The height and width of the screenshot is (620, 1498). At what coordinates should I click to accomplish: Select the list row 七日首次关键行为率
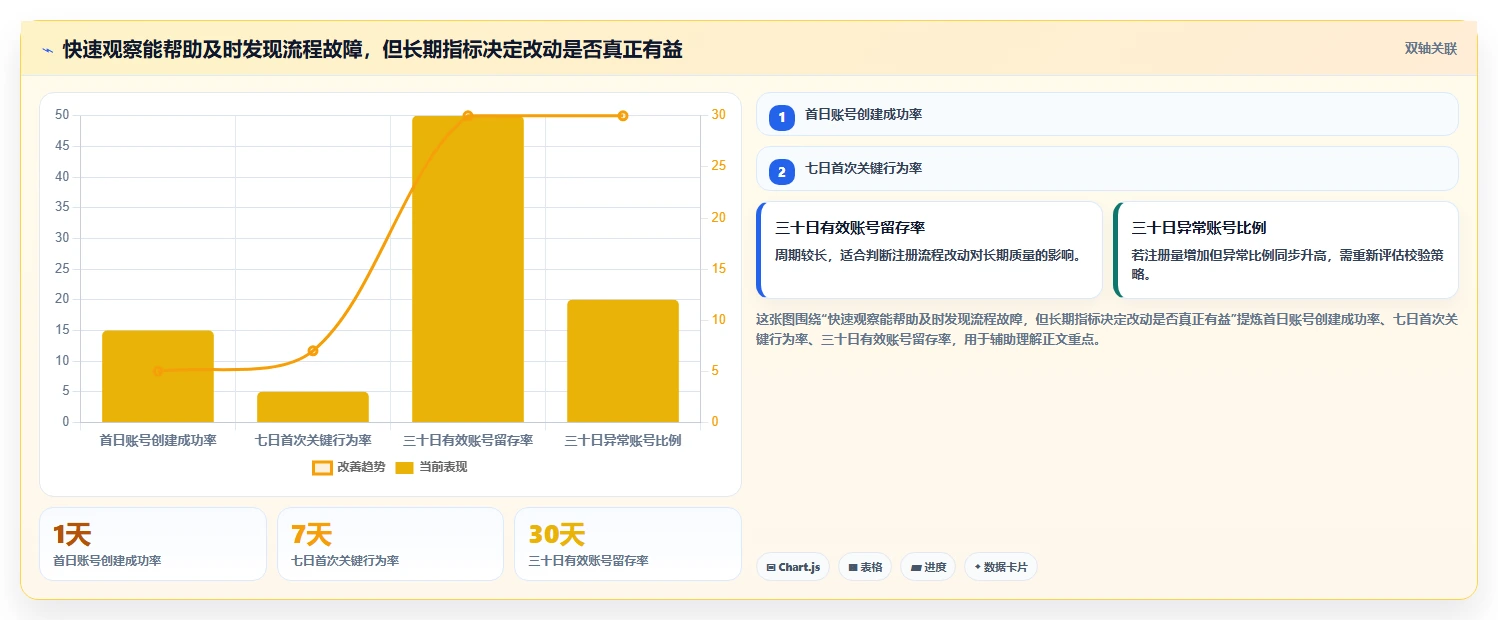(1107, 168)
